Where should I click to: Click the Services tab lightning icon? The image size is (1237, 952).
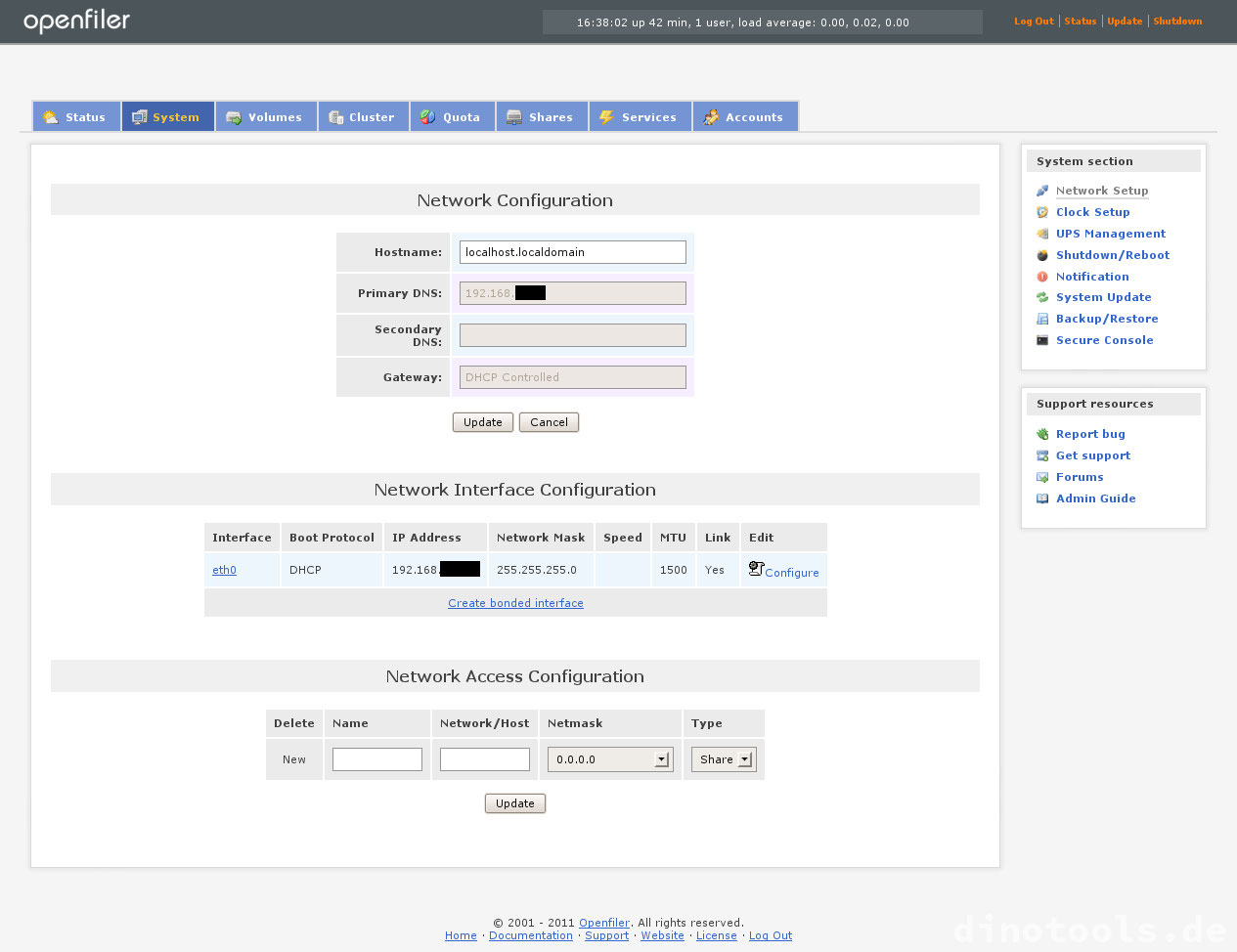pos(607,117)
